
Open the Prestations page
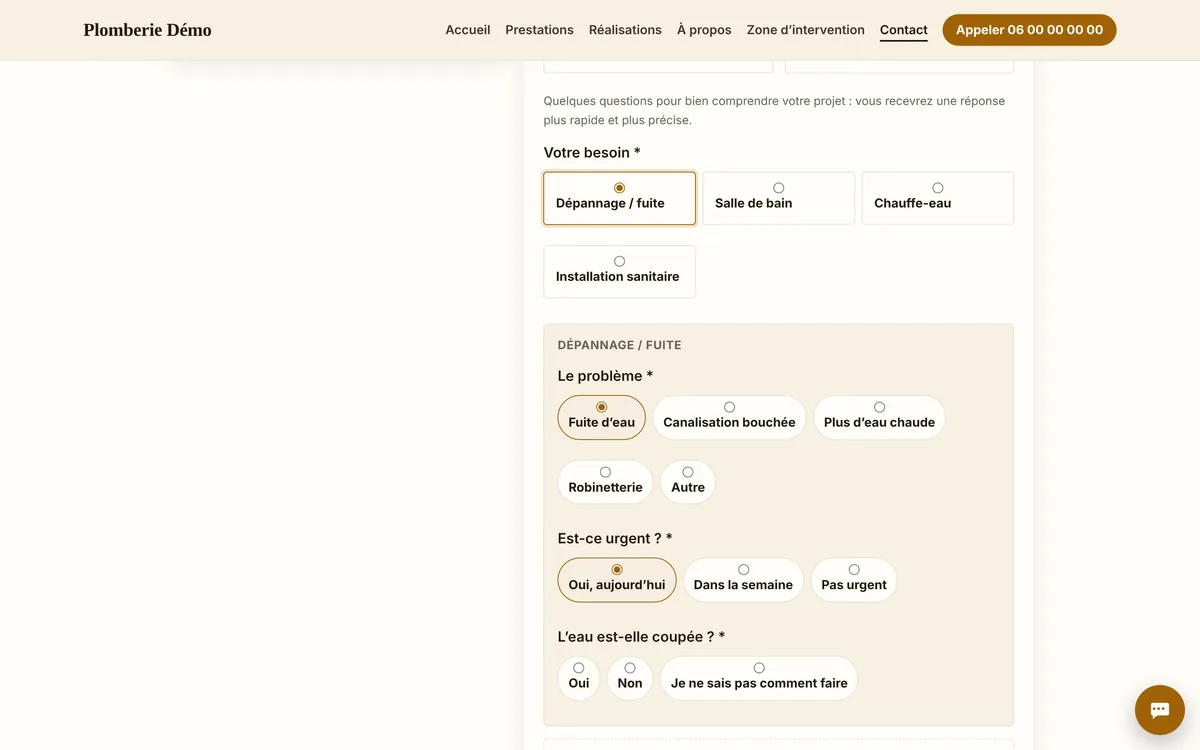539,30
